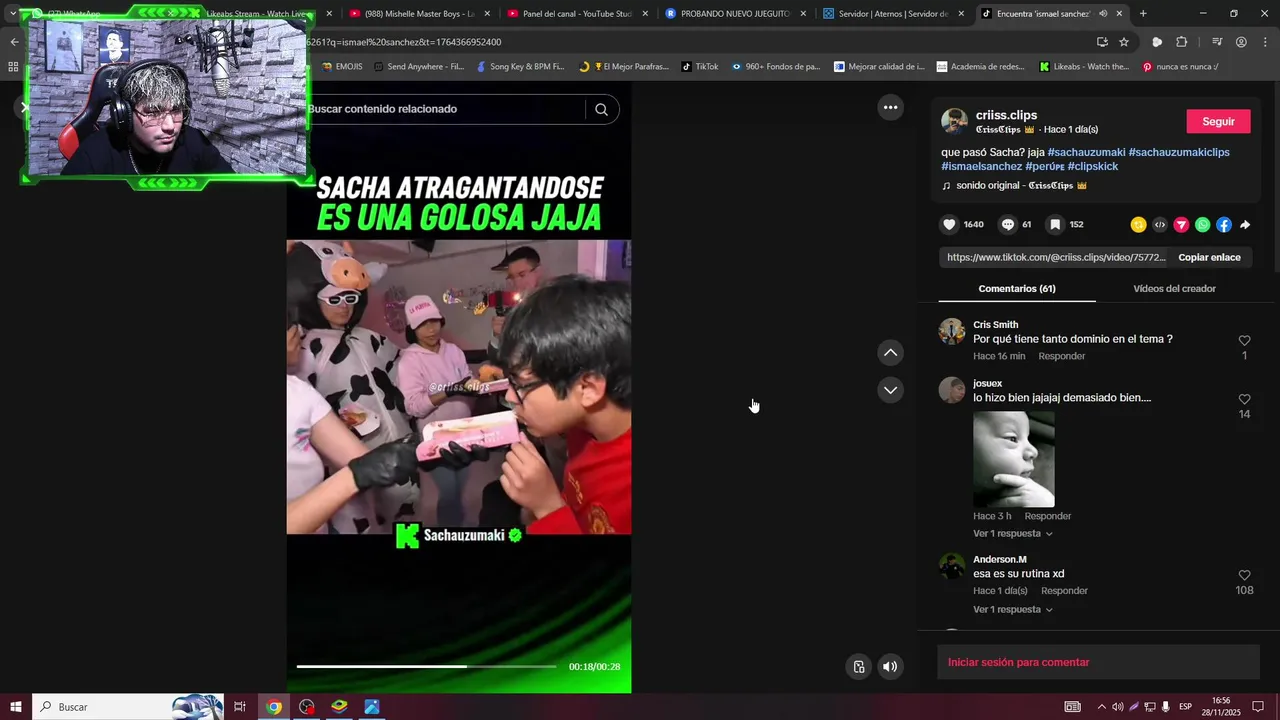
Task: Switch to PROBANDO NUEVO JUEGUITO tab
Action: tap(734, 14)
